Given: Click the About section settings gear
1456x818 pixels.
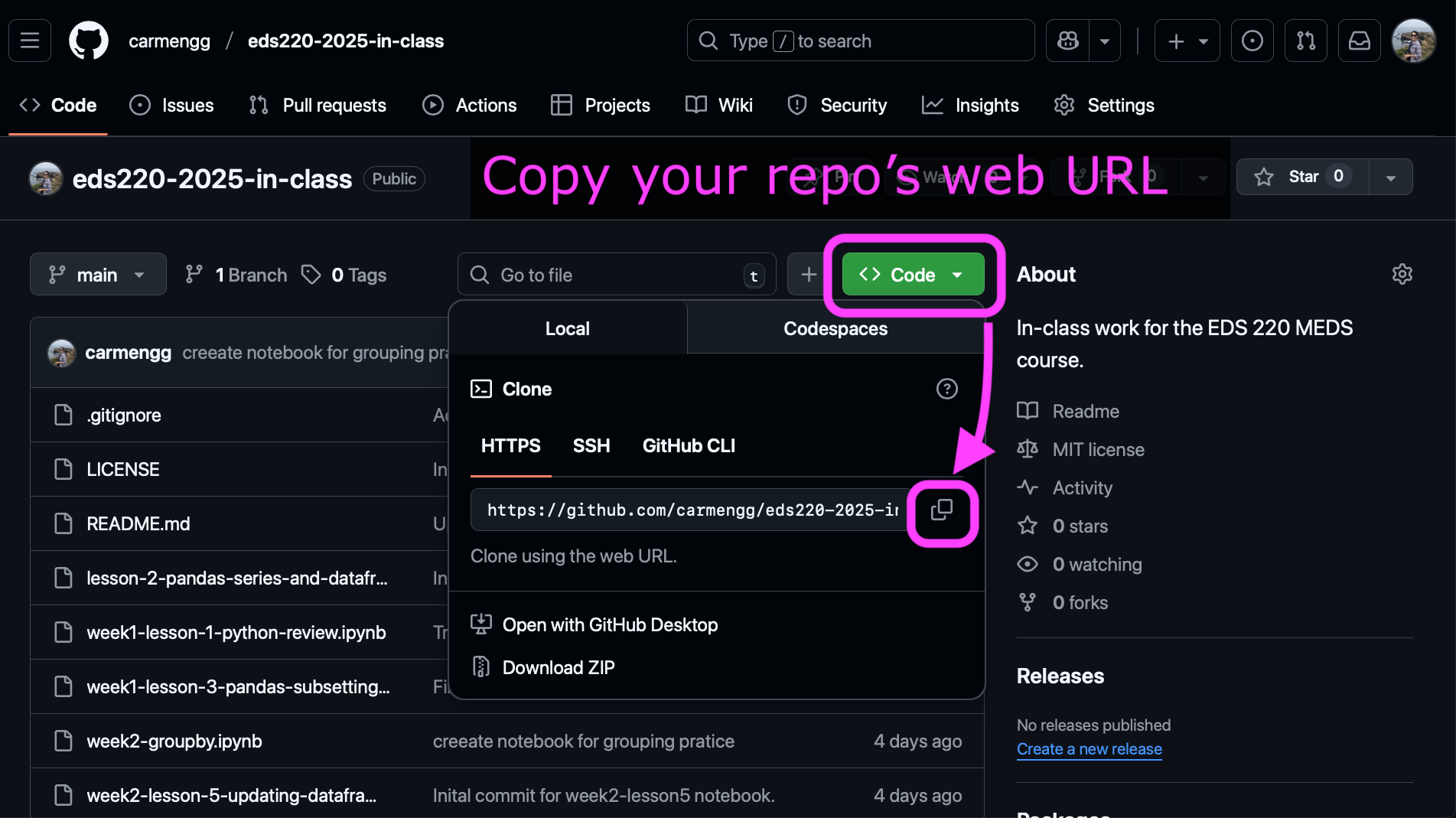Looking at the screenshot, I should click(x=1402, y=274).
